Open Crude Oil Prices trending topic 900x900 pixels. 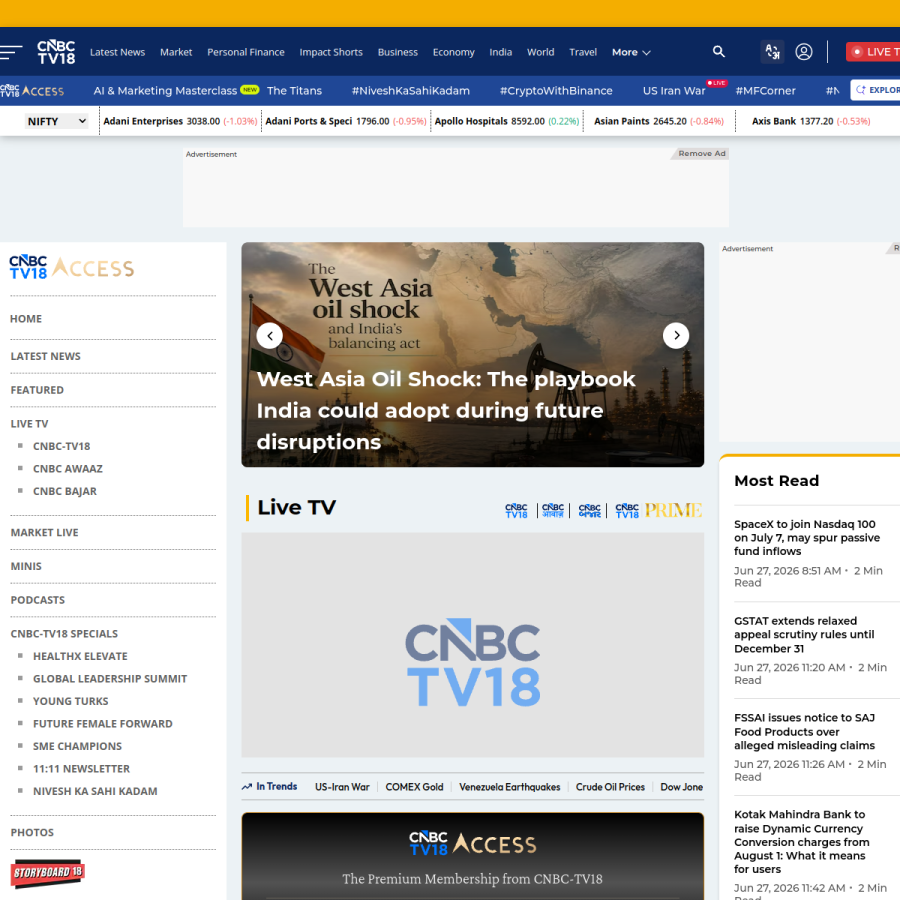(x=610, y=787)
